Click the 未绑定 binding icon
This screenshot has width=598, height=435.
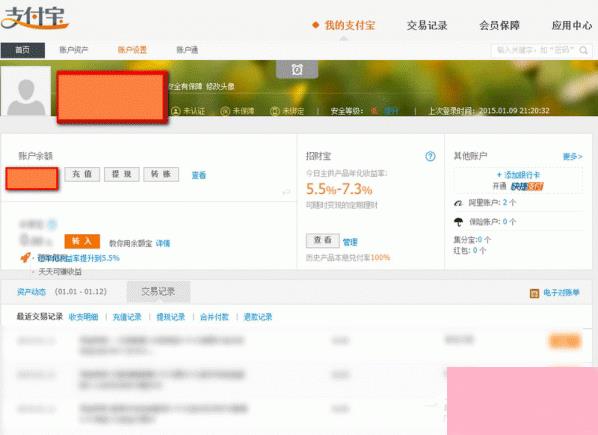coord(275,111)
